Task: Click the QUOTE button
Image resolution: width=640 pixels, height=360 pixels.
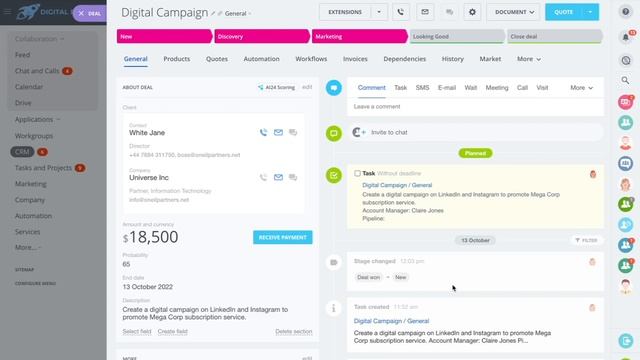Action: (563, 12)
